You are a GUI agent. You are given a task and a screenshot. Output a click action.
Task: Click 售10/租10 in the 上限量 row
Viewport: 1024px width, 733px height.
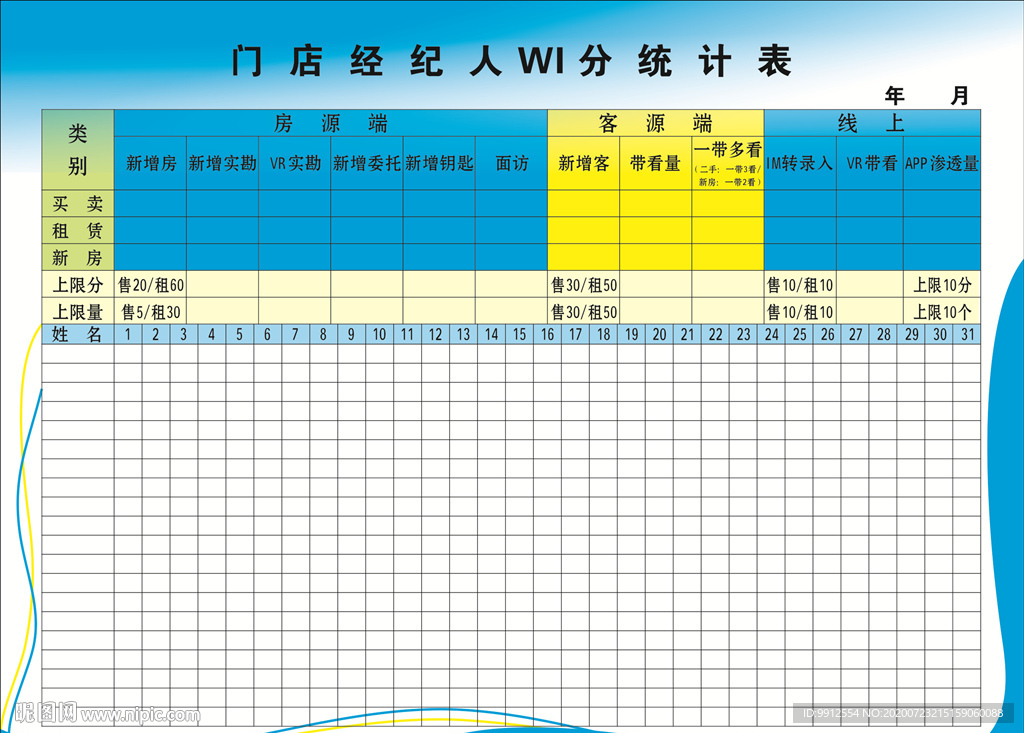(800, 312)
